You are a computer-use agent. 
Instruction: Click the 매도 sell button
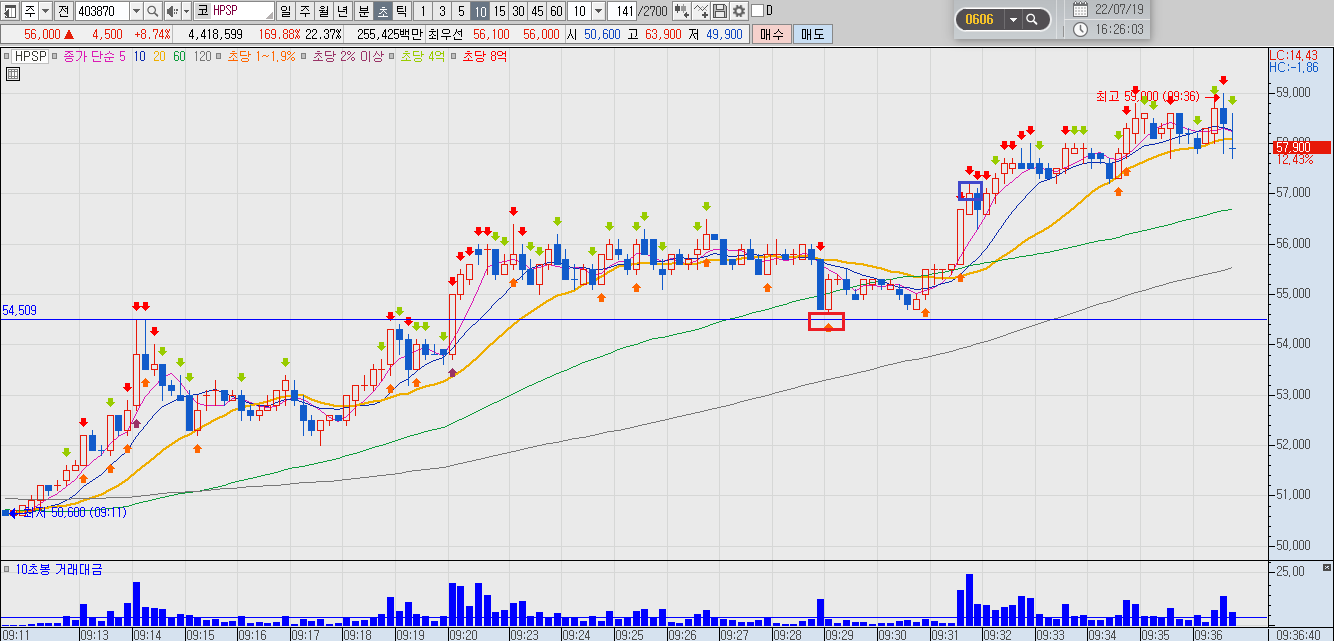(x=812, y=34)
